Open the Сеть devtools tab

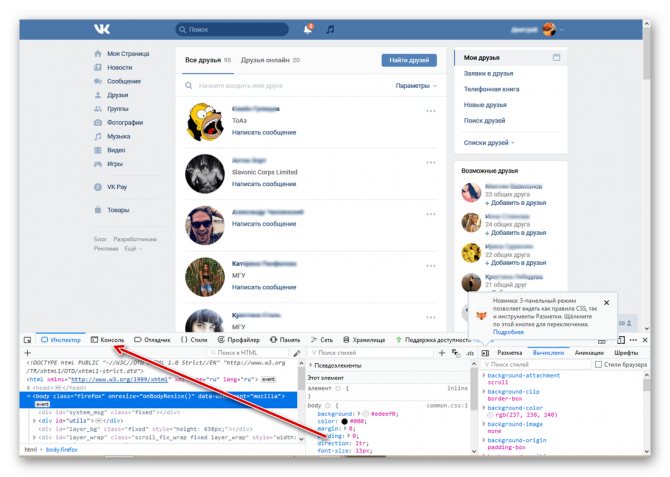[321, 340]
